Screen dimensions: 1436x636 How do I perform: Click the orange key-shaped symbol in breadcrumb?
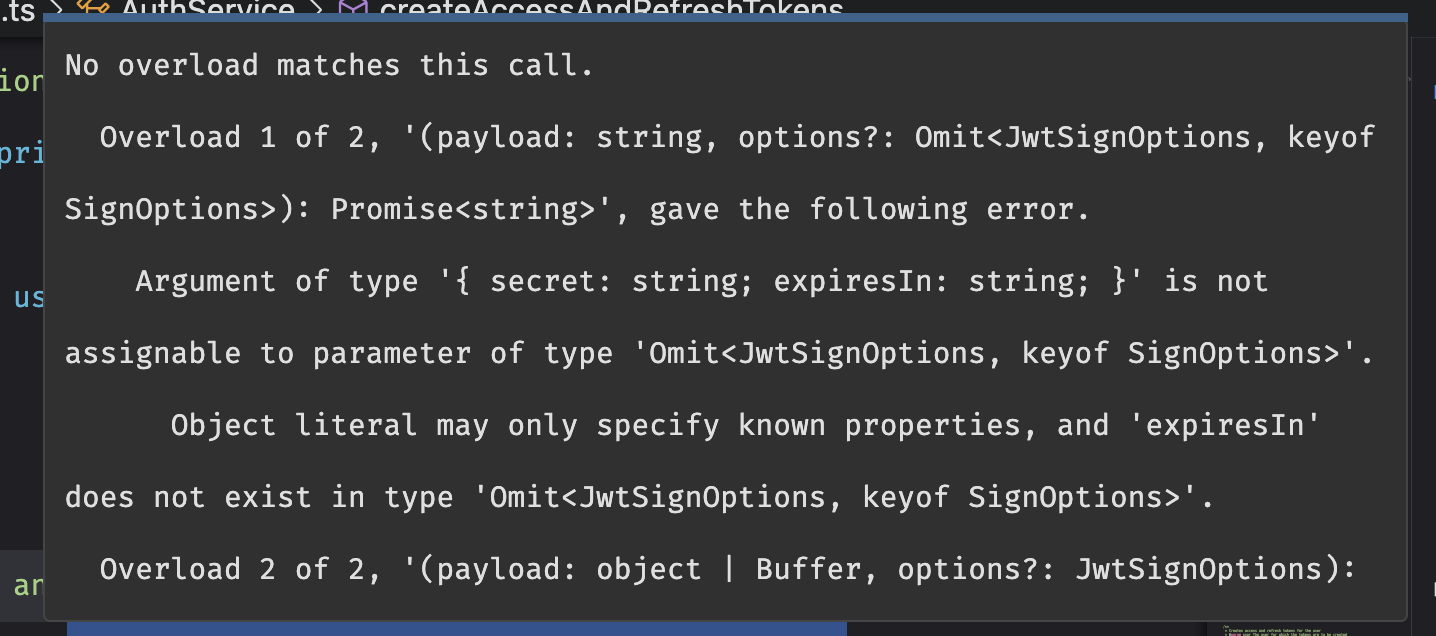click(93, 8)
